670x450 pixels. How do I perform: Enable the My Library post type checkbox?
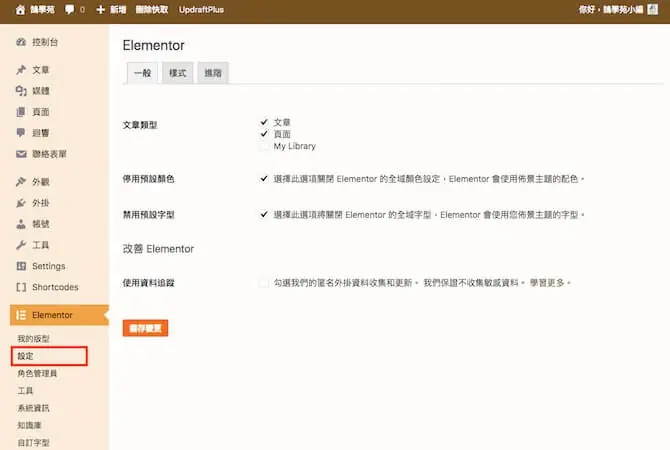point(264,146)
